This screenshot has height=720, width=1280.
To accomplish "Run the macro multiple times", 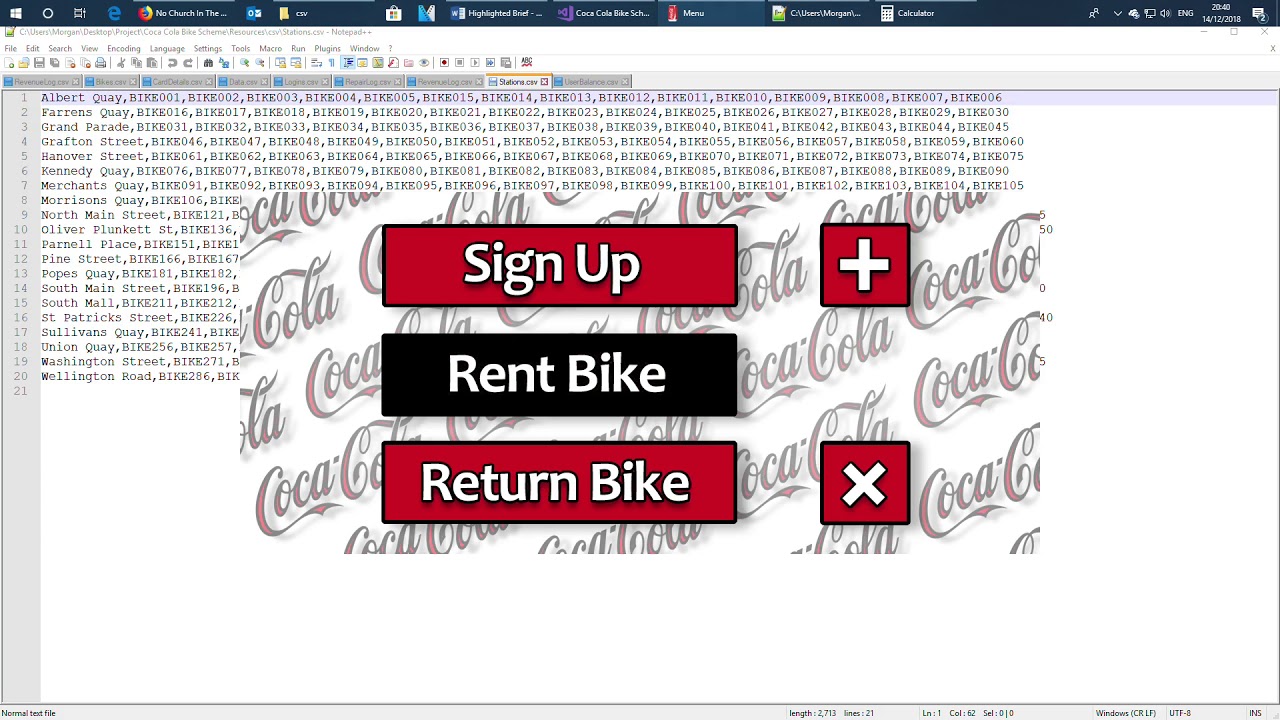I will pyautogui.click(x=489, y=63).
